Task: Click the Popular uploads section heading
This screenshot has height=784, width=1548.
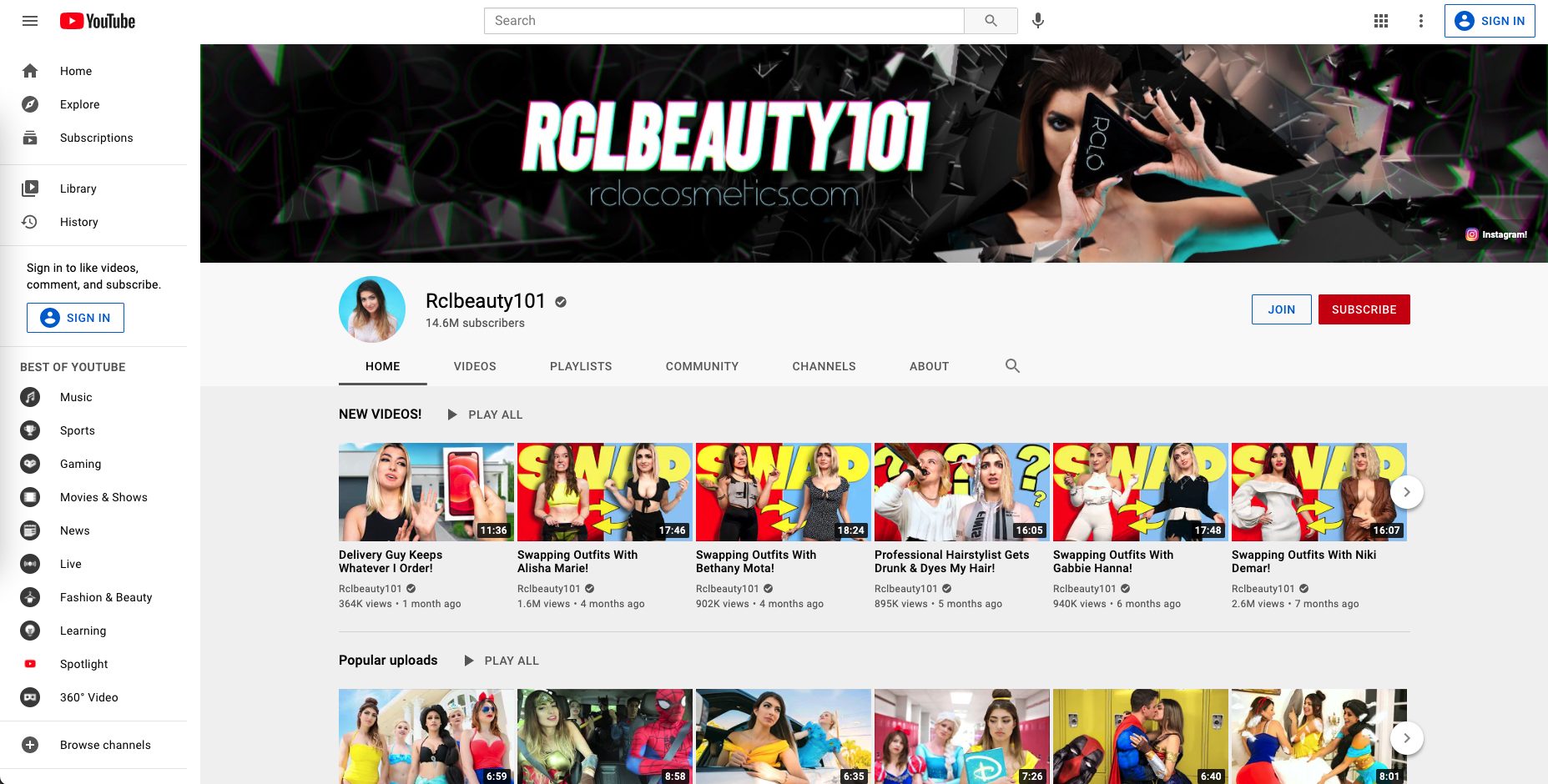Action: pos(388,660)
